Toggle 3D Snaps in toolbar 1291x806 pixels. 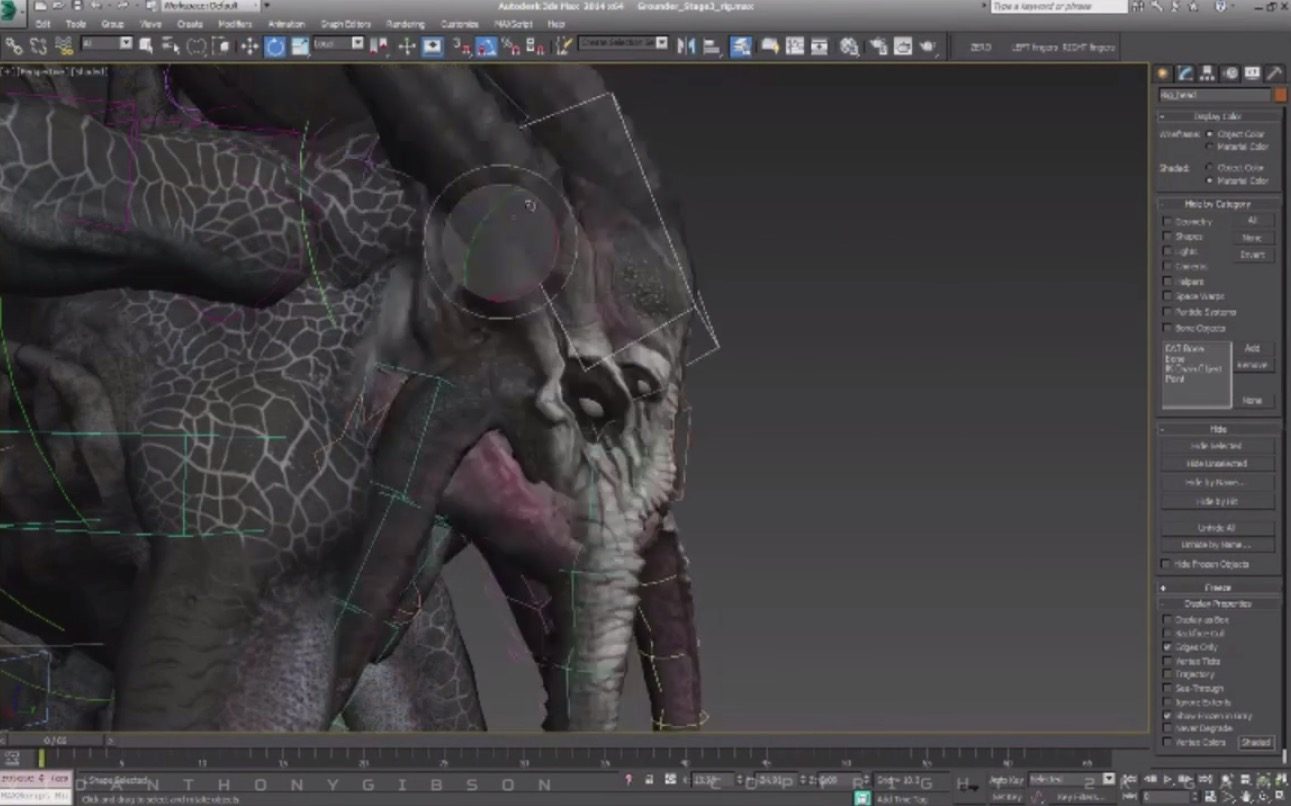[461, 46]
